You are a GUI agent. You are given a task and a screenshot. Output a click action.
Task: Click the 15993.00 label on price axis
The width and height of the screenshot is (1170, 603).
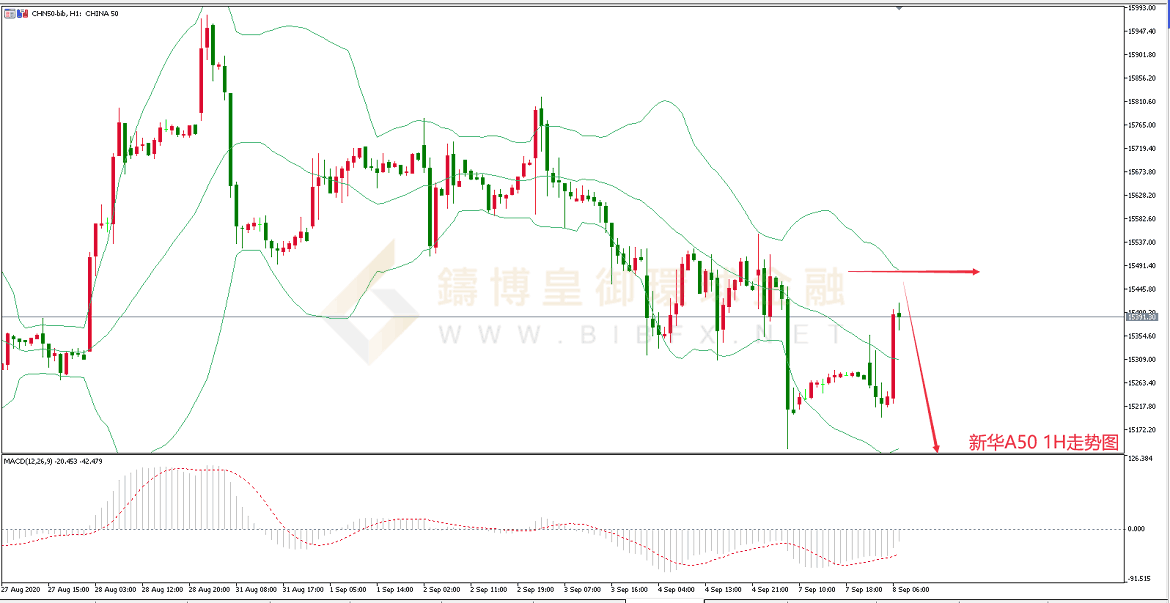coord(1142,8)
